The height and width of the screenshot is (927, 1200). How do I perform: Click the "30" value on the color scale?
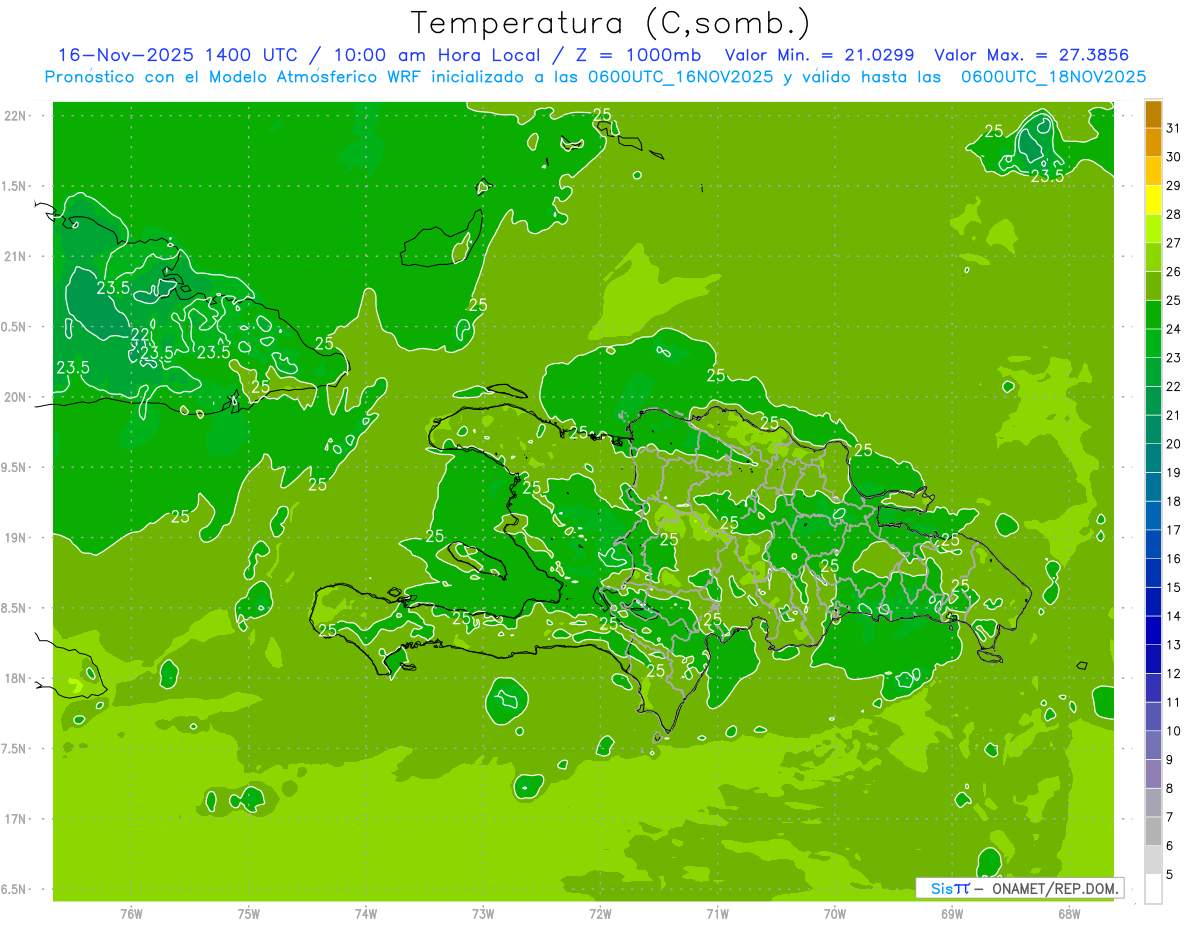point(1174,157)
